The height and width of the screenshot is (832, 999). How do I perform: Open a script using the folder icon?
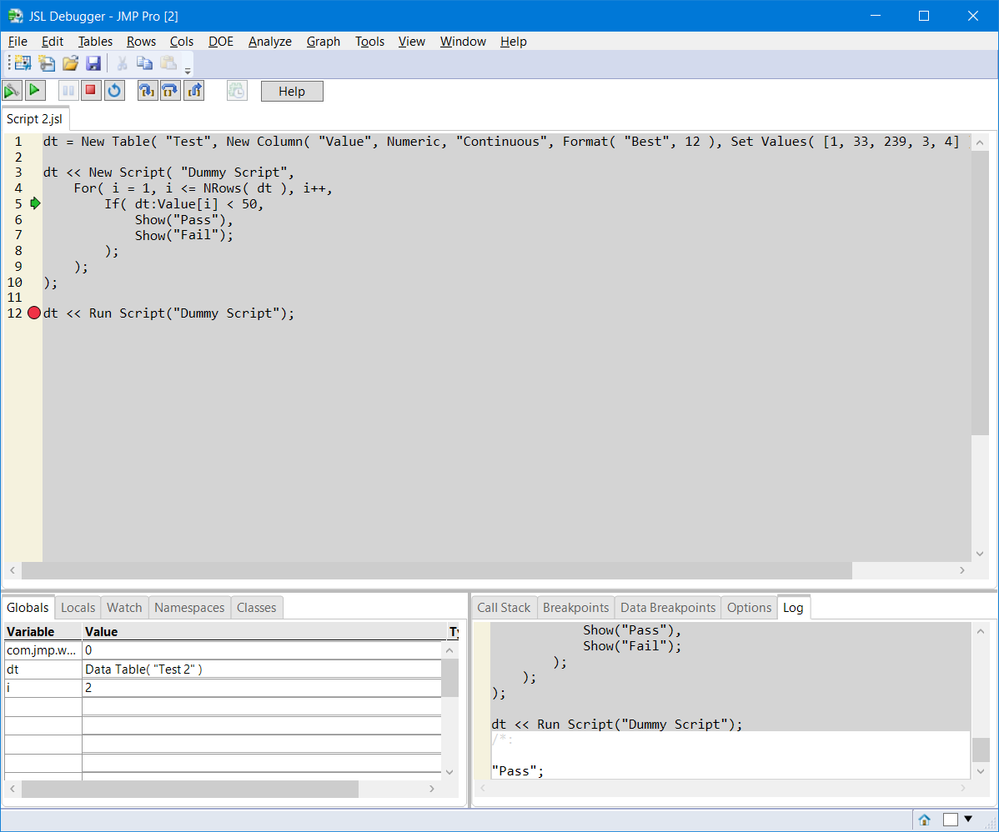pyautogui.click(x=70, y=62)
